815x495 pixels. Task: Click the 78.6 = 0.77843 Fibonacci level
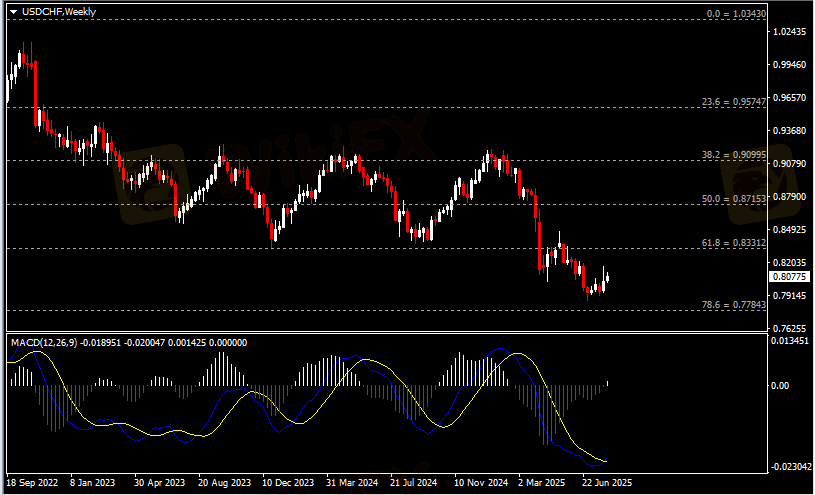734,305
